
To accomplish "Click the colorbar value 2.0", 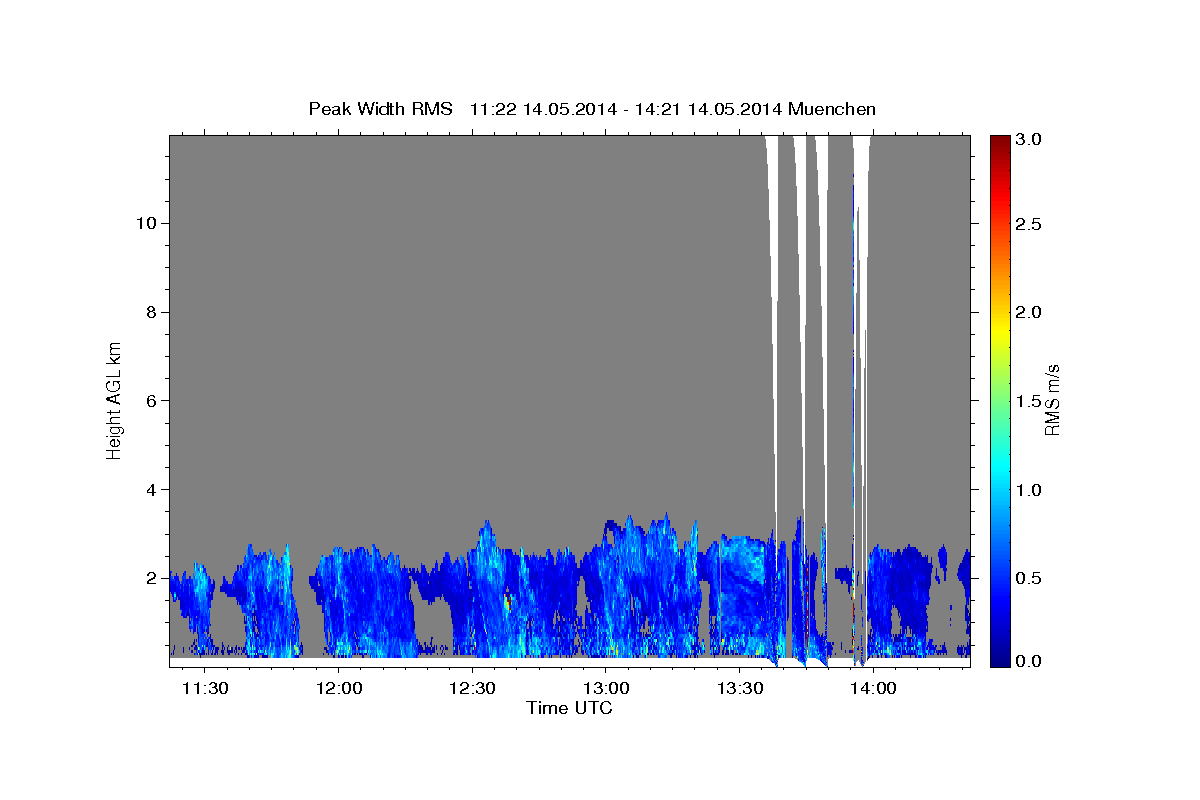I will click(1028, 312).
